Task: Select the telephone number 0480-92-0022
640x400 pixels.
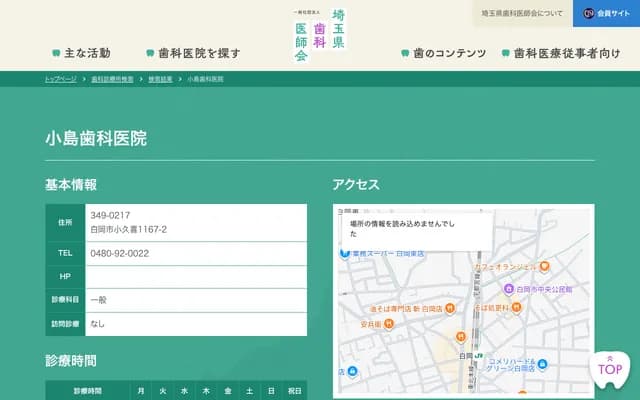Action: point(120,253)
